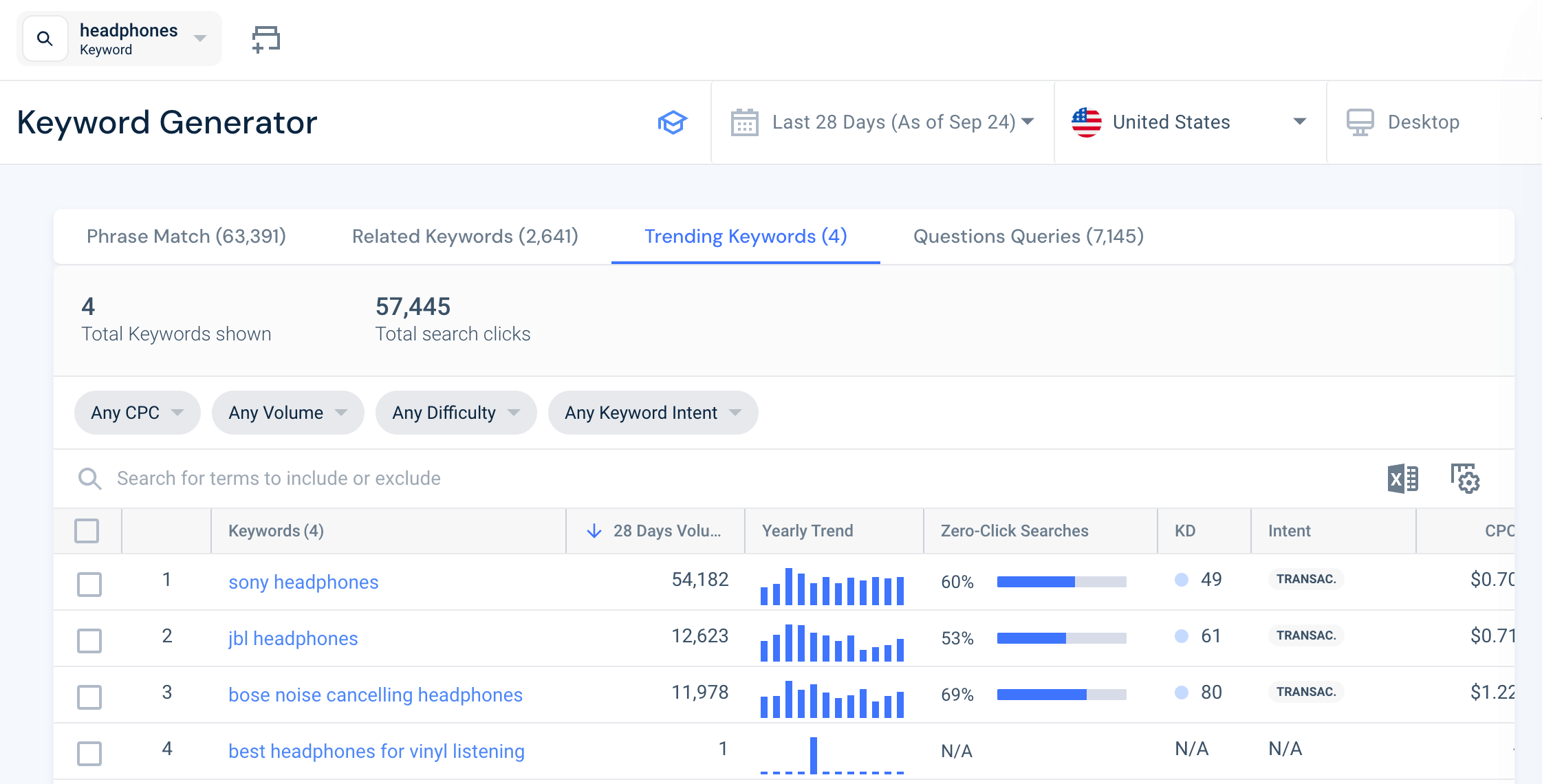
Task: Click the magnifier in include/exclude search
Action: point(89,479)
